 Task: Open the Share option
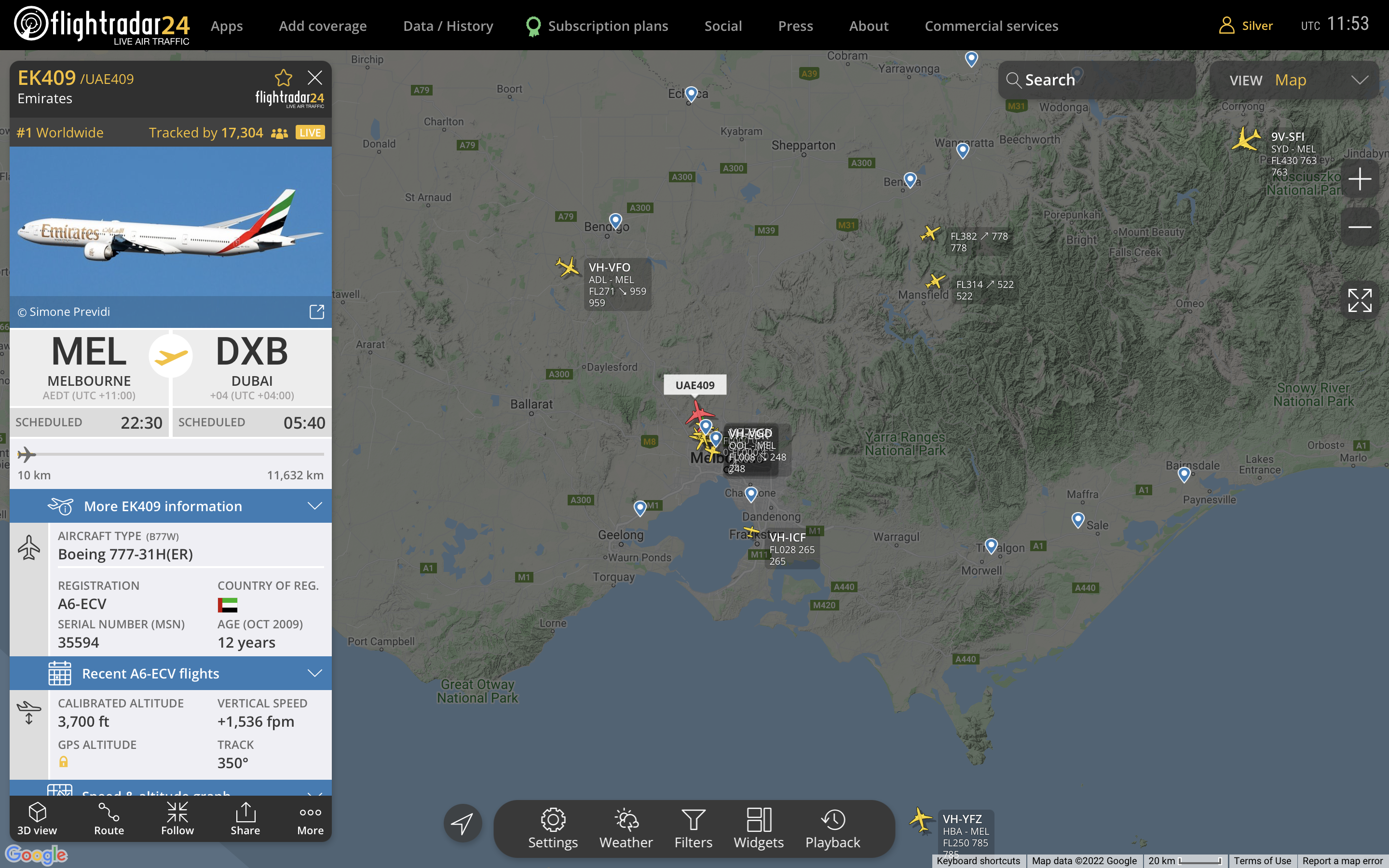point(245,819)
